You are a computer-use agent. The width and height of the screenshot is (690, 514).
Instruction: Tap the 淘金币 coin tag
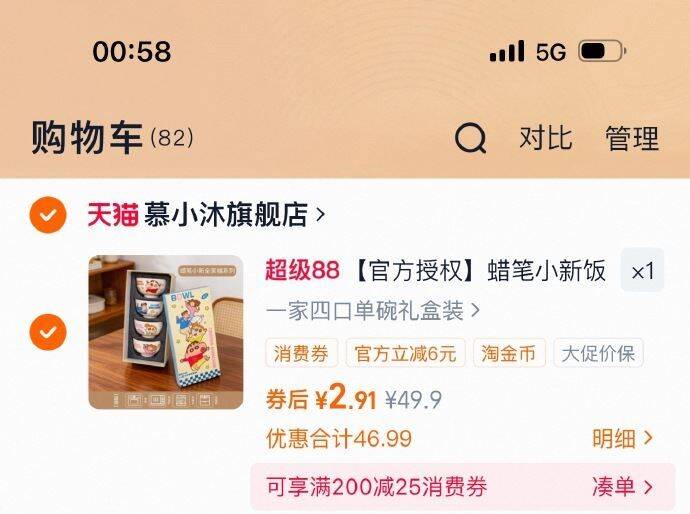pos(509,353)
